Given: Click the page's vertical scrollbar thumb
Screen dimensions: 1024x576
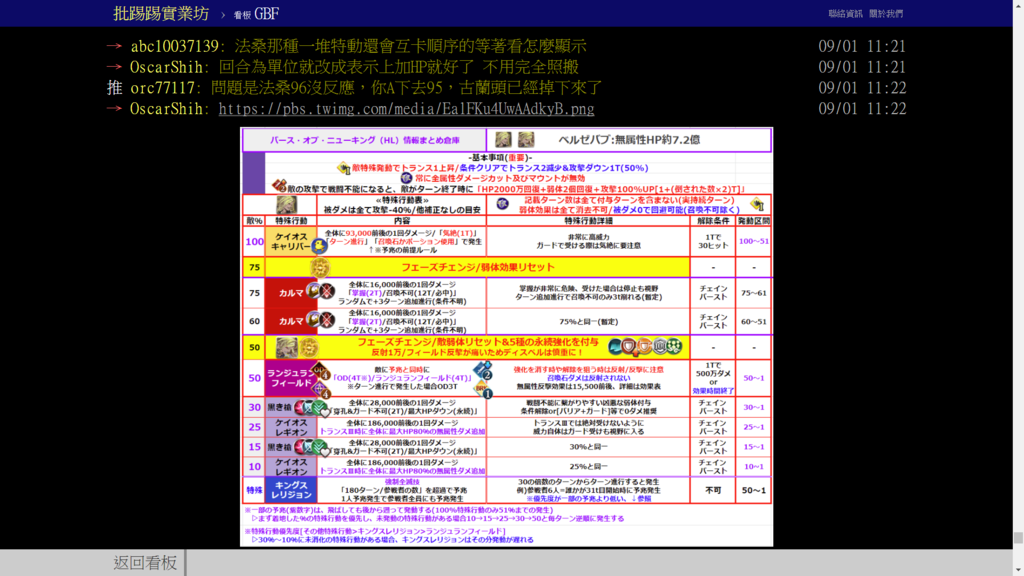Looking at the screenshot, I should pyautogui.click(x=1018, y=538).
